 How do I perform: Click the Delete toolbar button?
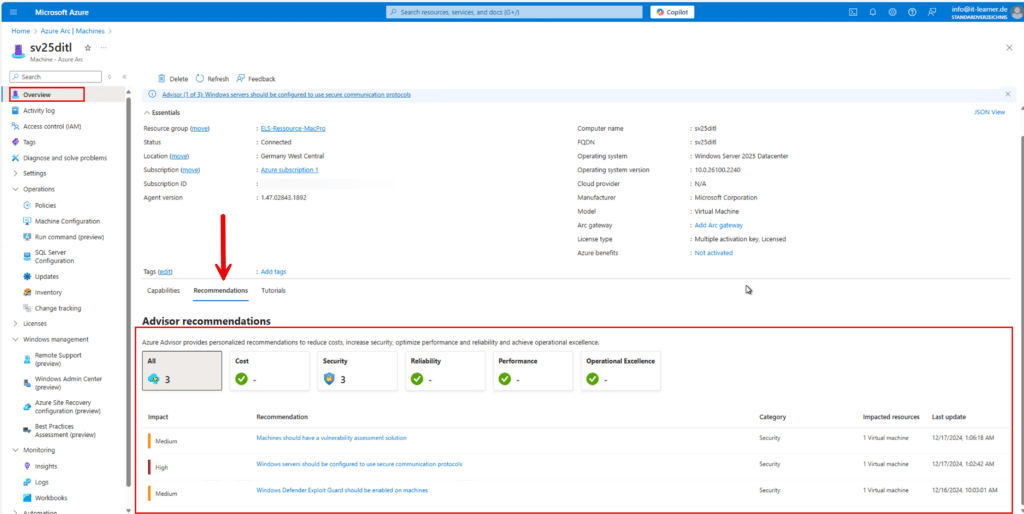173,78
